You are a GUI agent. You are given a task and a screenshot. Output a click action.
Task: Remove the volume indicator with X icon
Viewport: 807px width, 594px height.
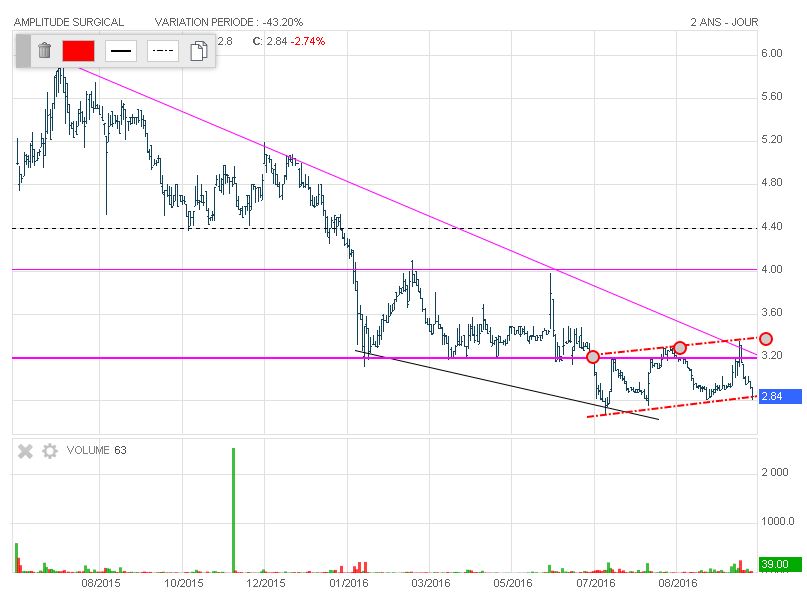27,451
